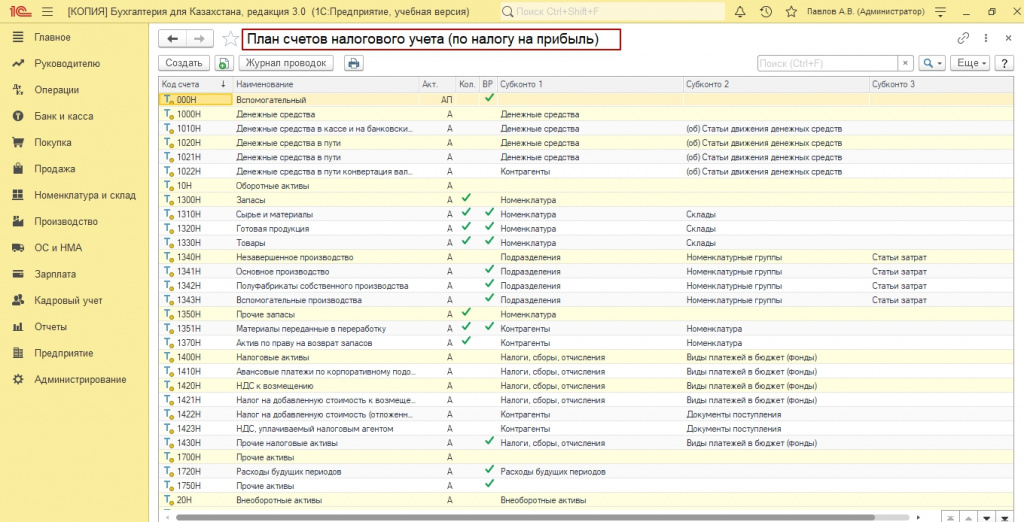The image size is (1024, 522).
Task: Sort by Код счета column header
Action: click(x=195, y=84)
